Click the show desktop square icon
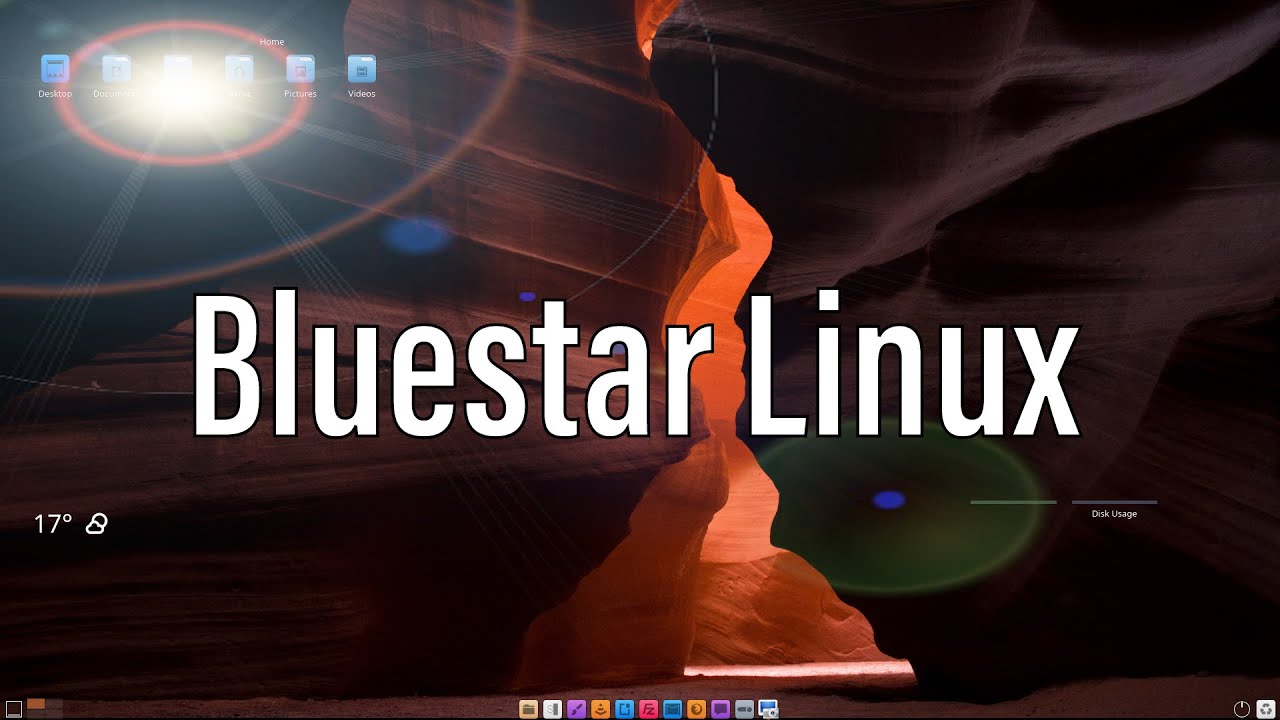The width and height of the screenshot is (1280, 720). click(14, 709)
